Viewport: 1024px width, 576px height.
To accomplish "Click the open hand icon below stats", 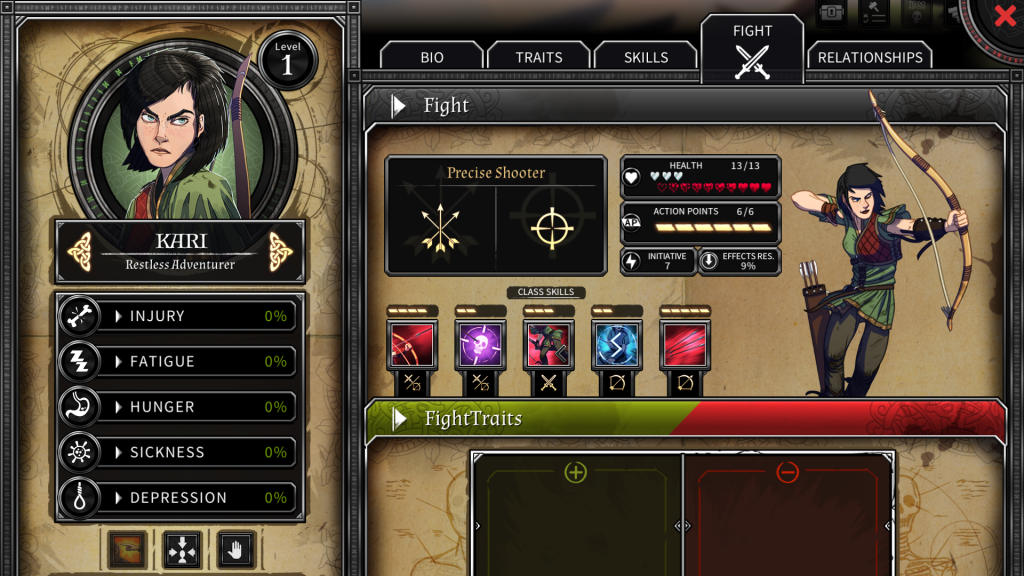I will 236,550.
